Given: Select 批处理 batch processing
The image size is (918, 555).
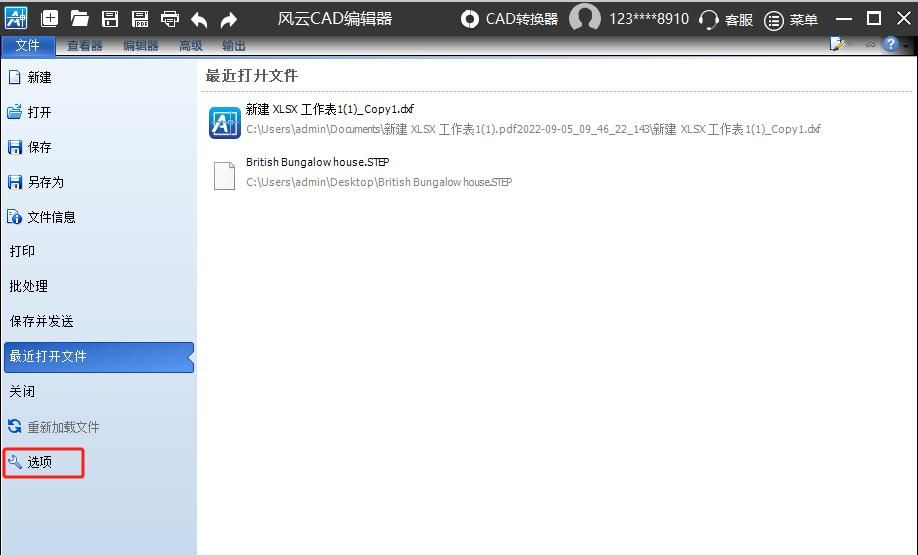Looking at the screenshot, I should point(29,286).
